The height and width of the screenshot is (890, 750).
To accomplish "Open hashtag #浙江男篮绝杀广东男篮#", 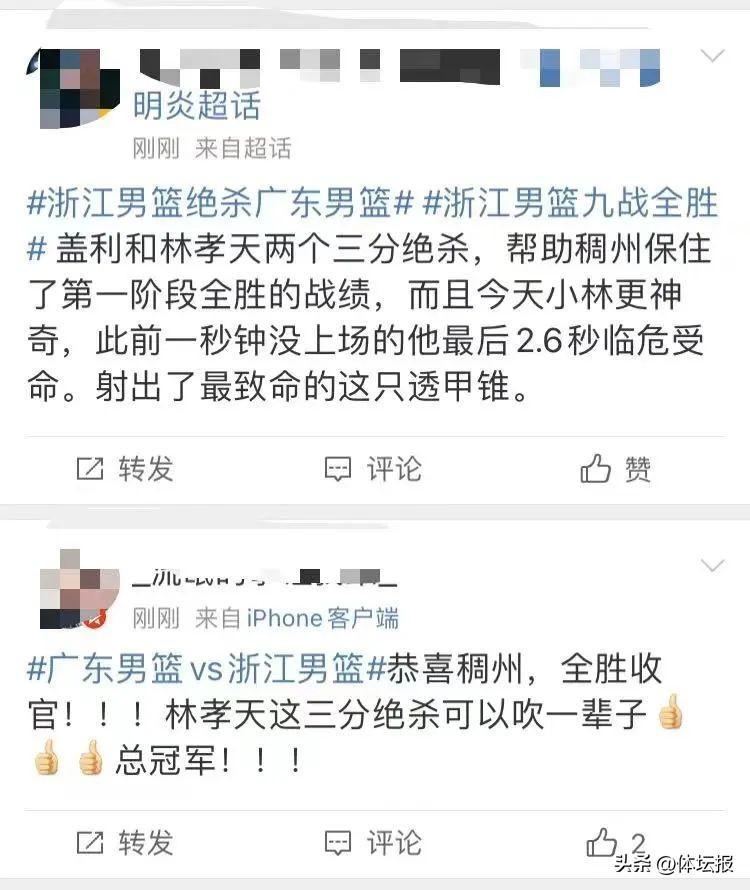I will click(x=220, y=203).
